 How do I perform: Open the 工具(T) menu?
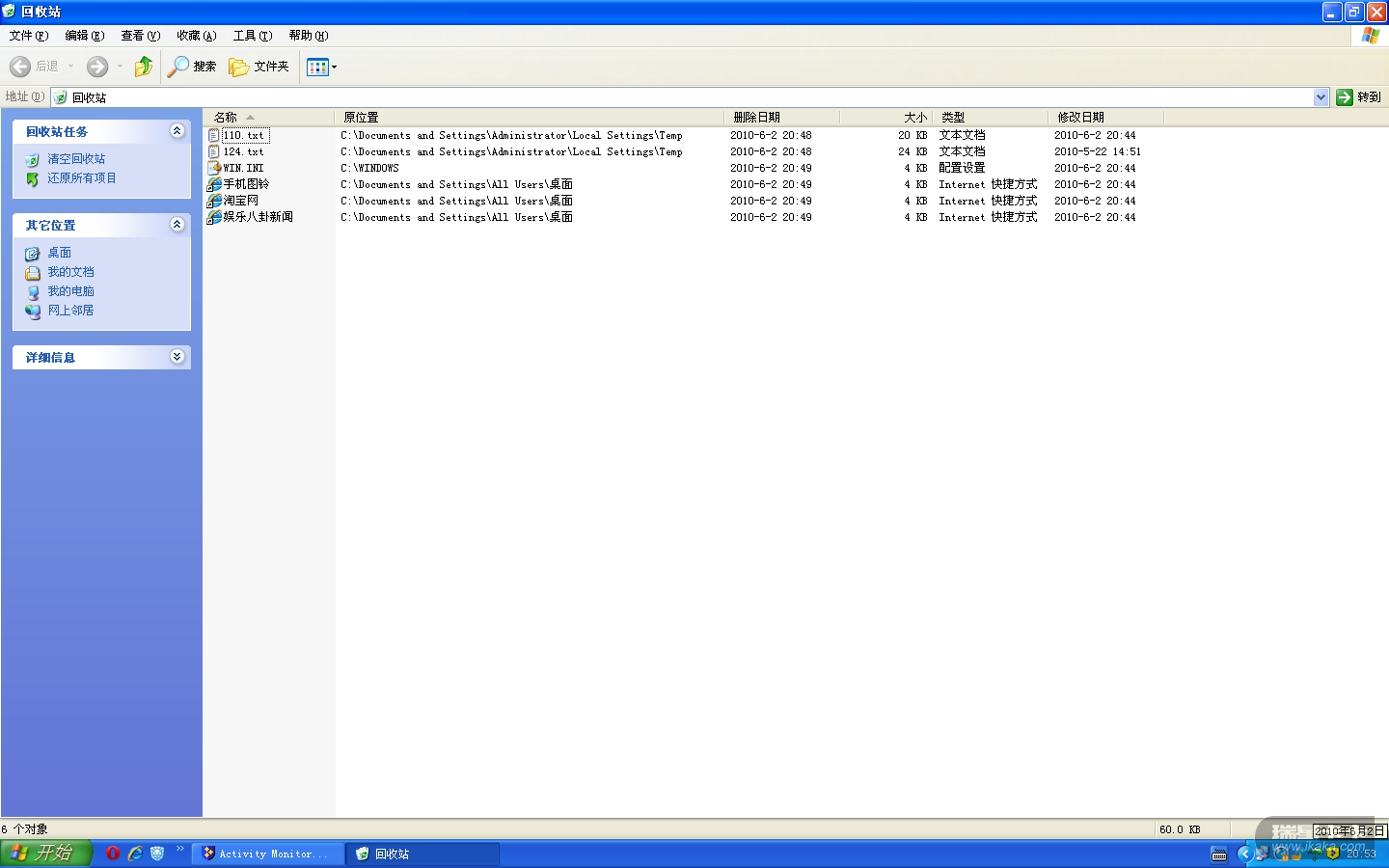[253, 36]
